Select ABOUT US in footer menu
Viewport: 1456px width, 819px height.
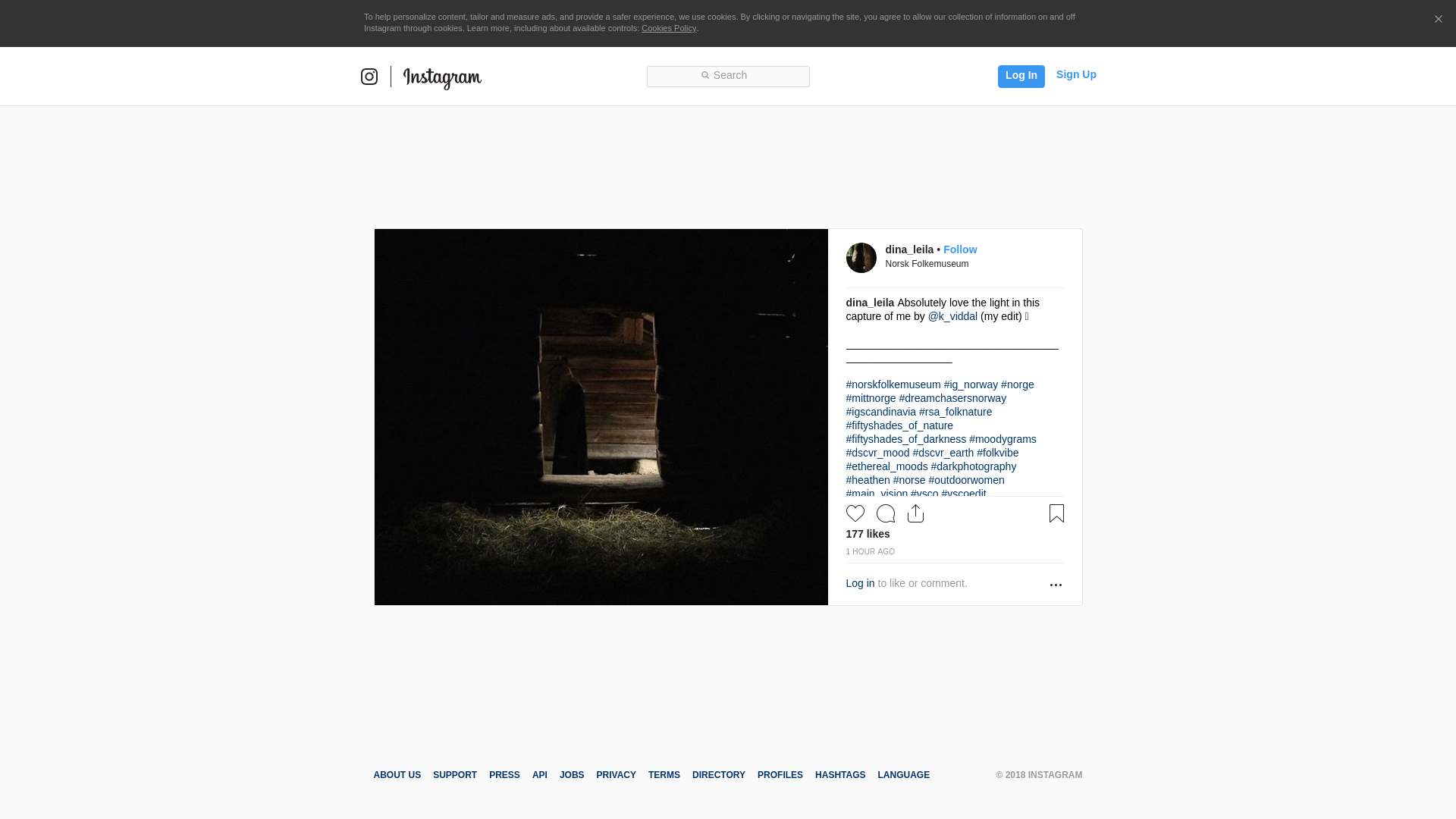[x=397, y=775]
